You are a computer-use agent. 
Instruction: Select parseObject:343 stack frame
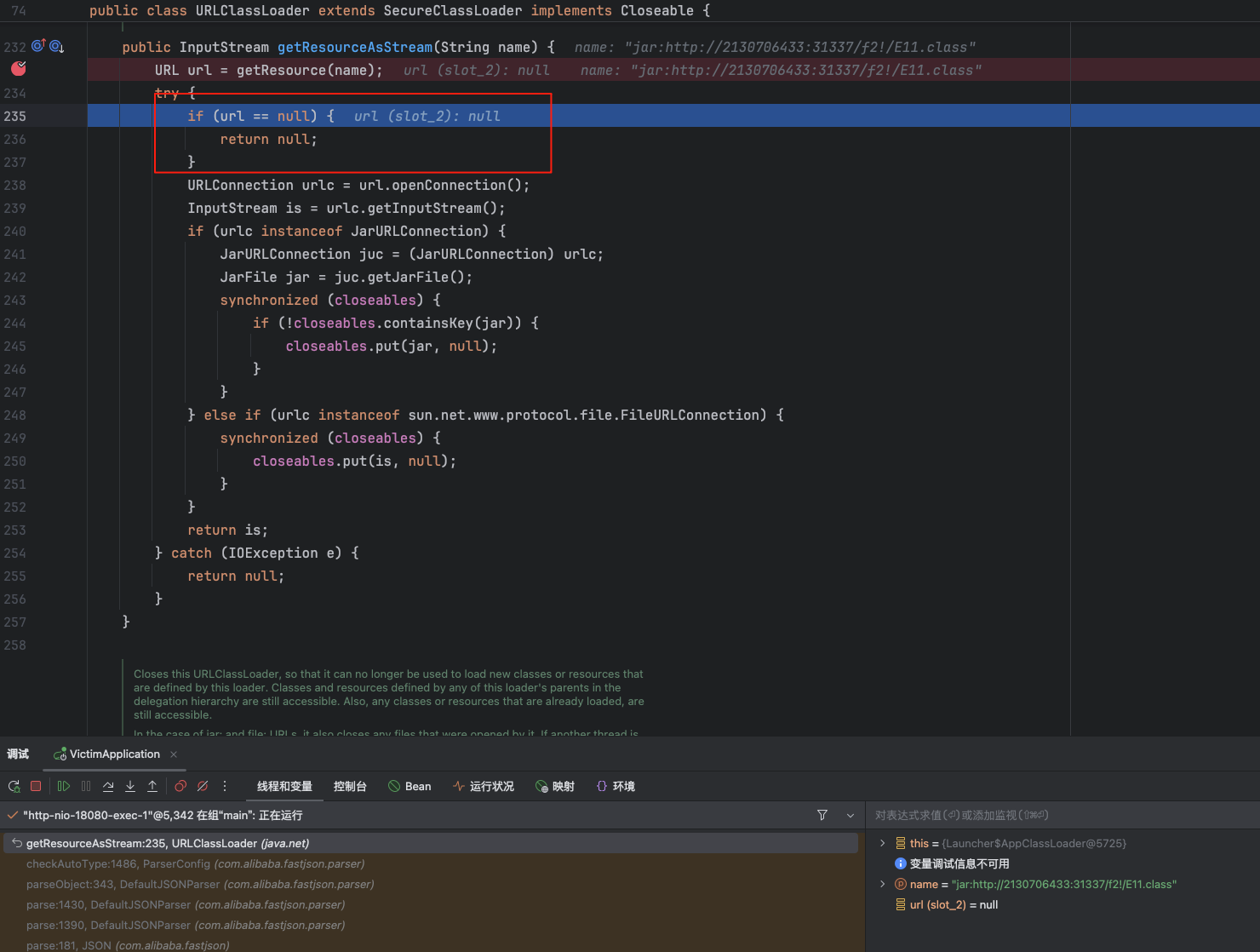[430, 884]
